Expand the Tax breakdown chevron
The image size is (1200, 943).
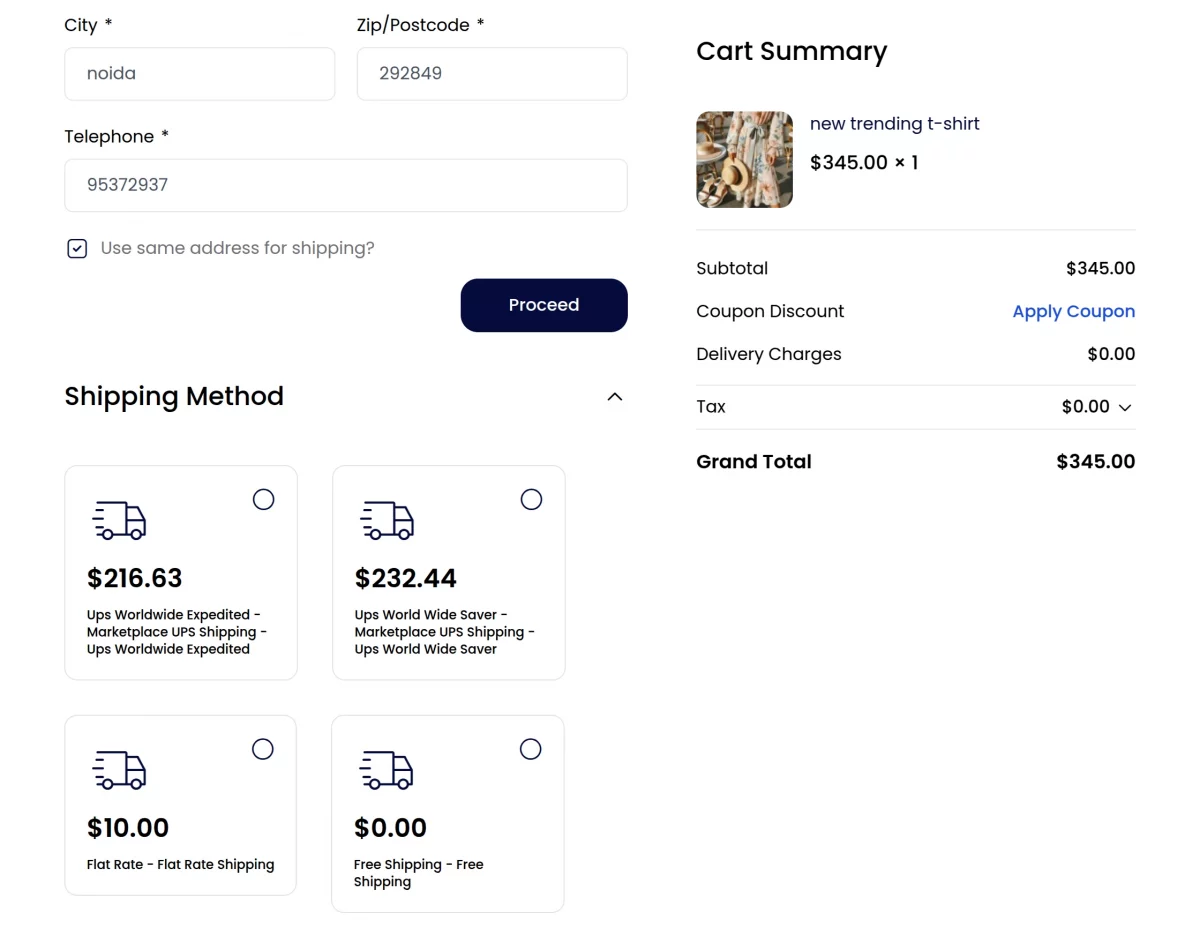1125,408
